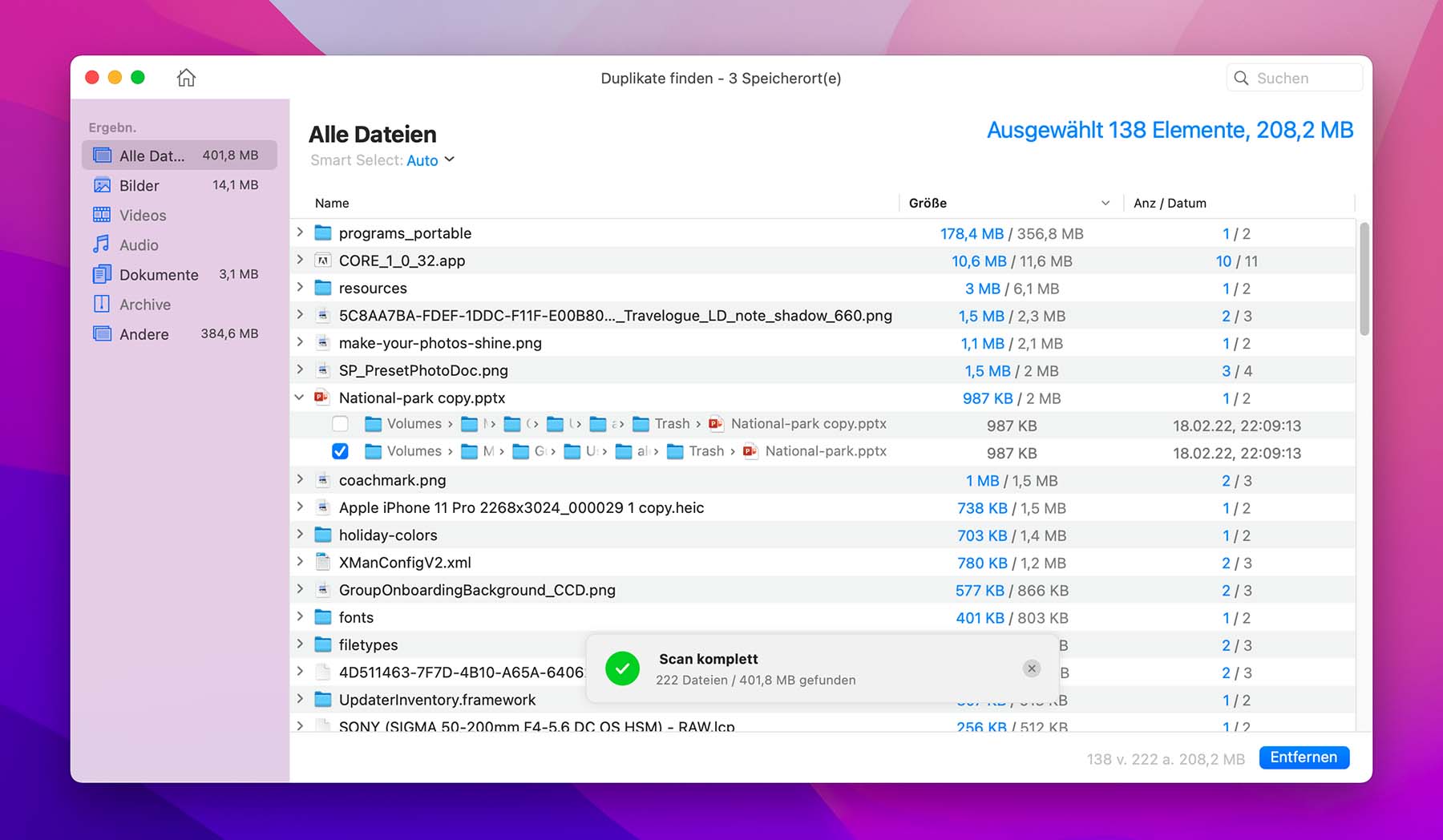Dismiss the Scan komplett notification

click(1032, 668)
